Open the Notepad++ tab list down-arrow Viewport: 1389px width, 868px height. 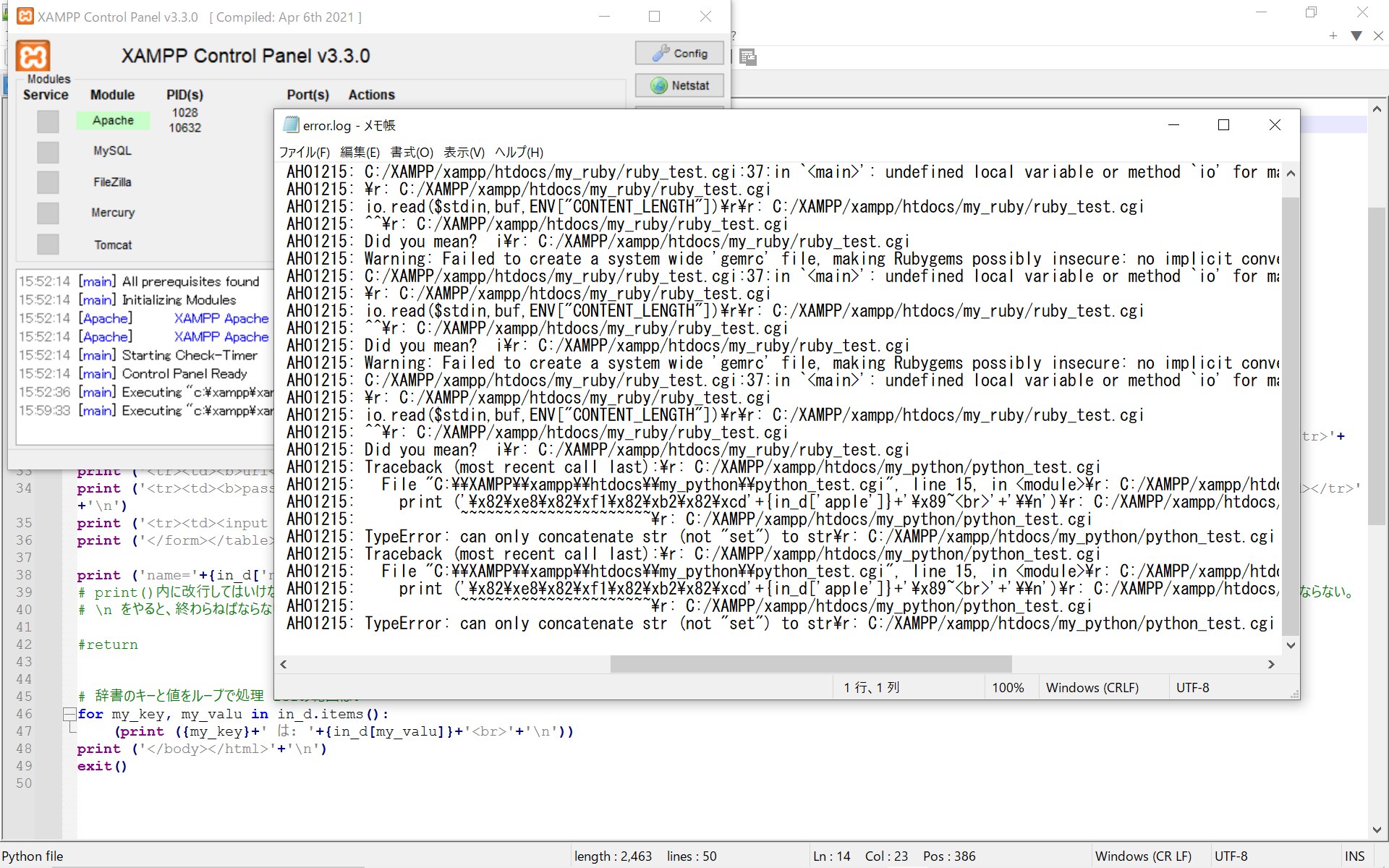point(1356,35)
